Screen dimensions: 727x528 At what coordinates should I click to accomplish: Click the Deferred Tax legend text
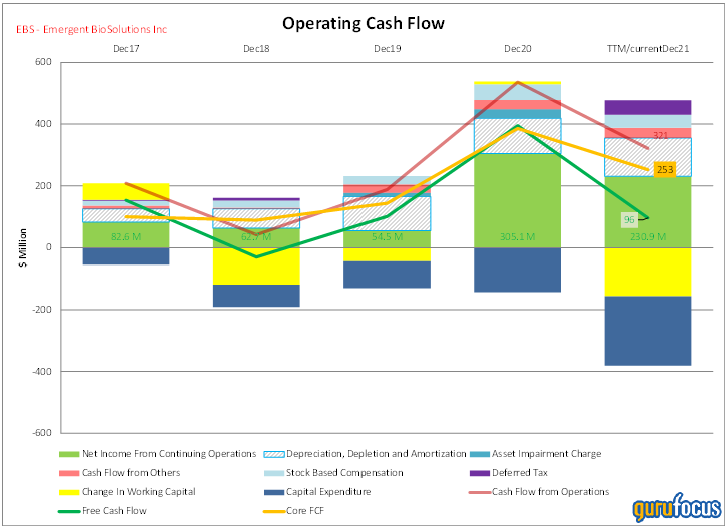pyautogui.click(x=520, y=473)
